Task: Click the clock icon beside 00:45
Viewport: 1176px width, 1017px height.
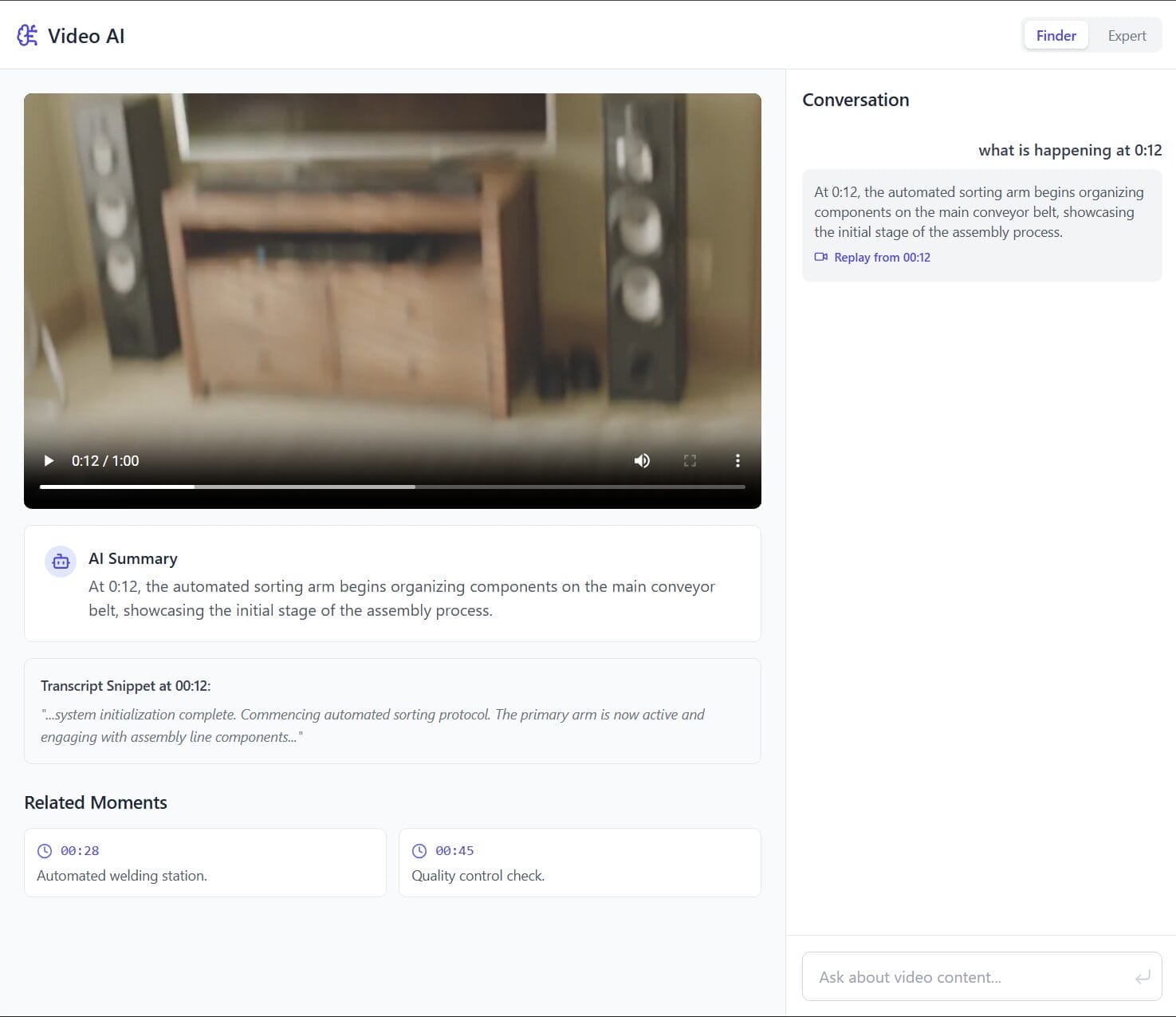Action: pos(420,850)
